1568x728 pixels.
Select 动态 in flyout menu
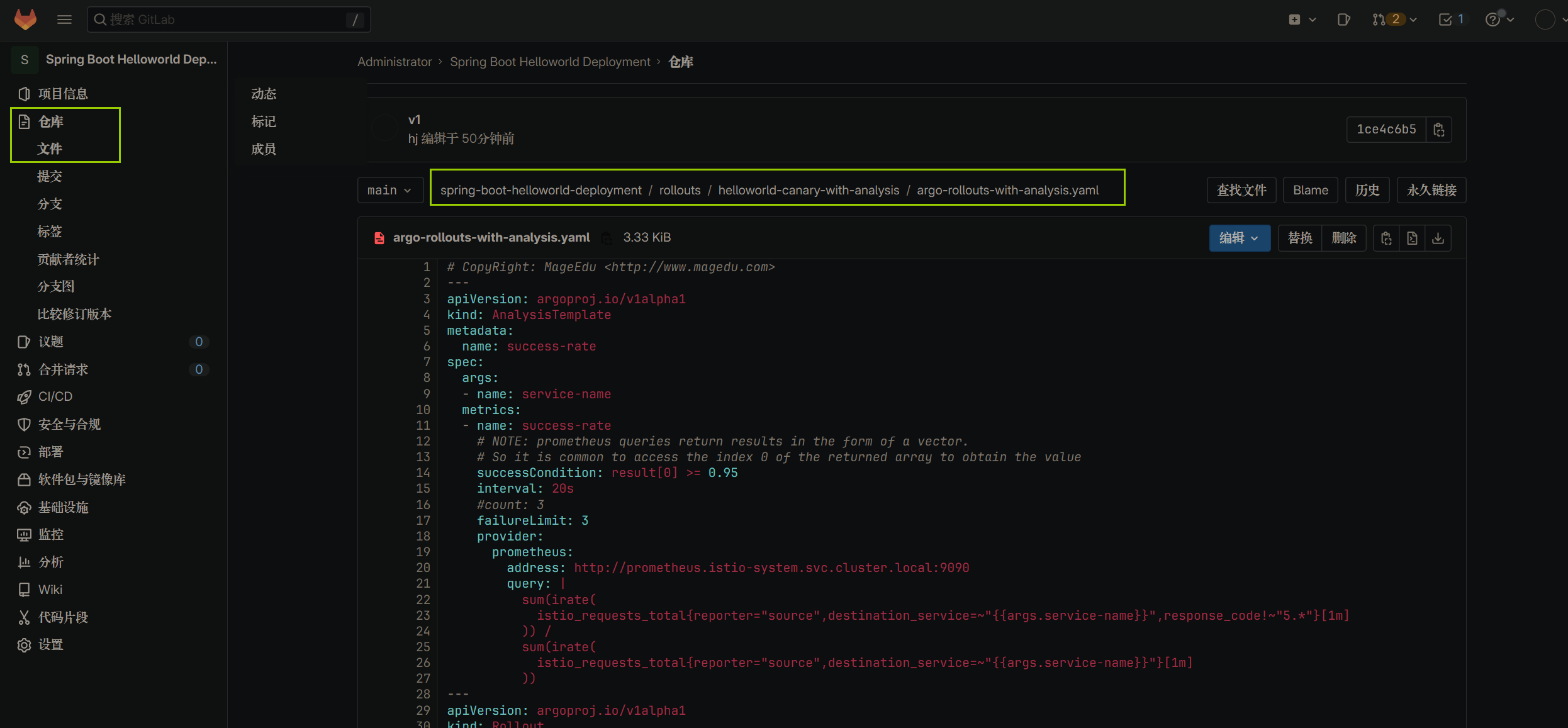[x=264, y=94]
